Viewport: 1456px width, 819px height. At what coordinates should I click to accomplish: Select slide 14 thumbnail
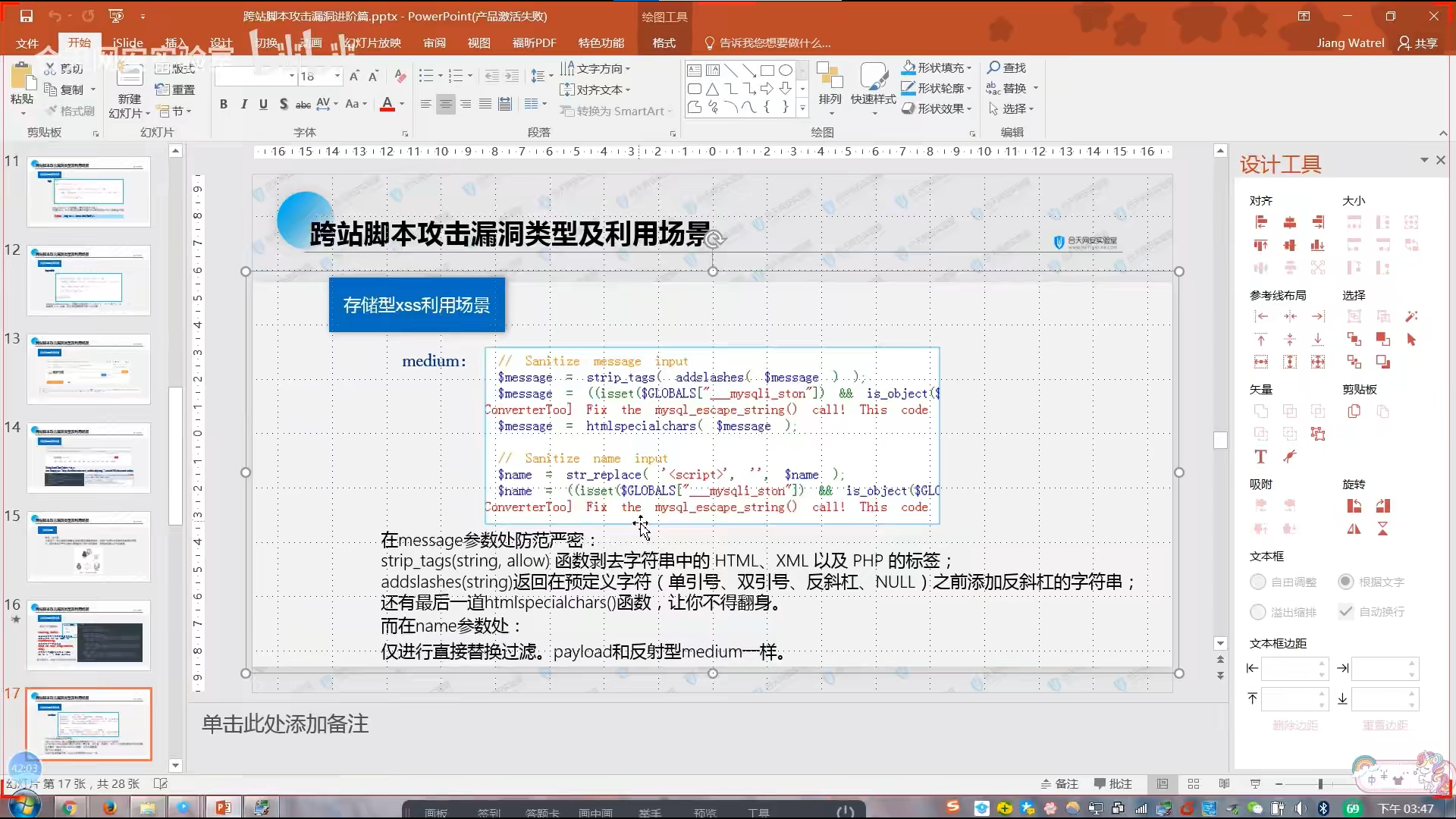89,458
